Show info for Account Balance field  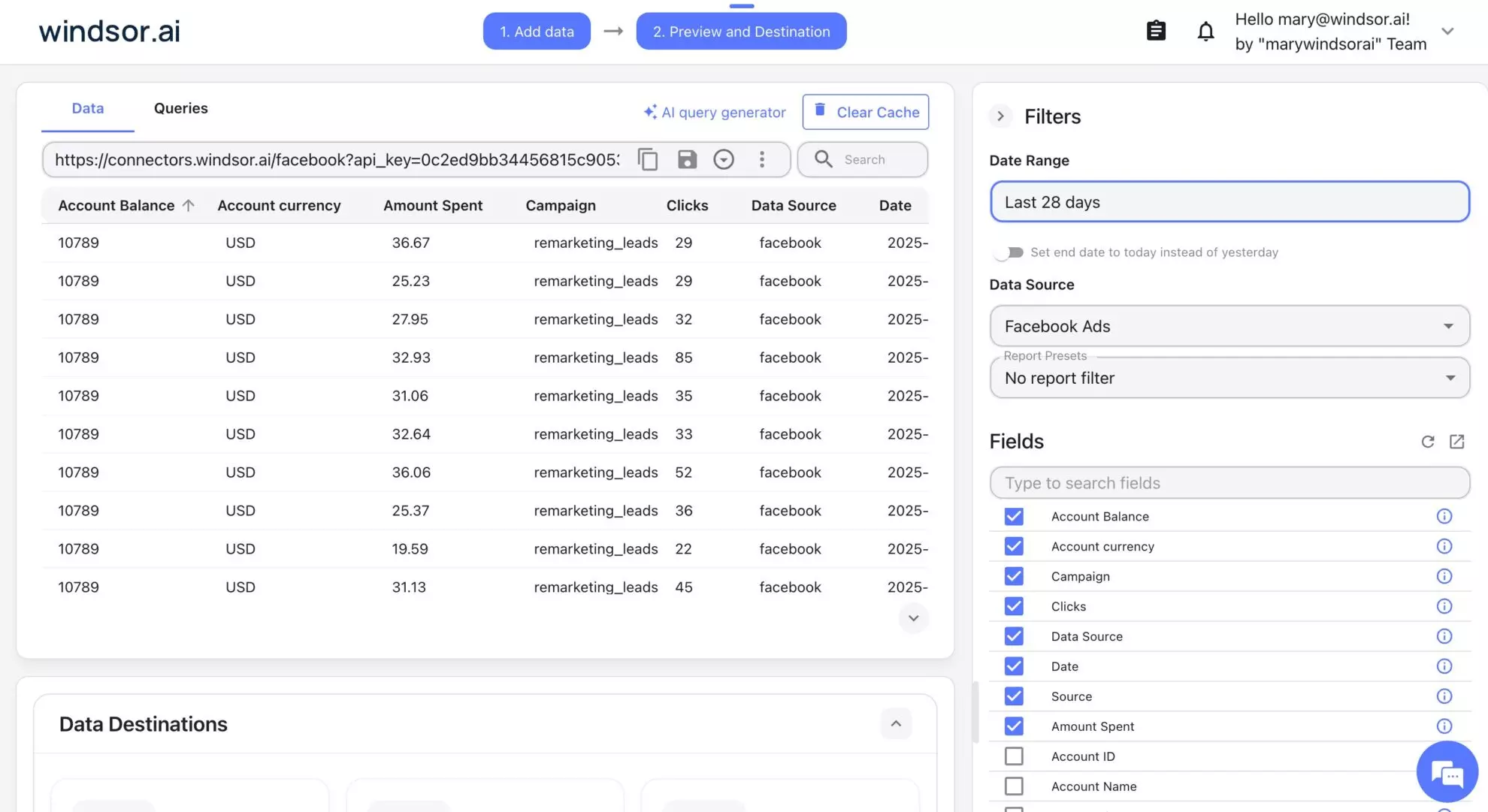coord(1444,517)
